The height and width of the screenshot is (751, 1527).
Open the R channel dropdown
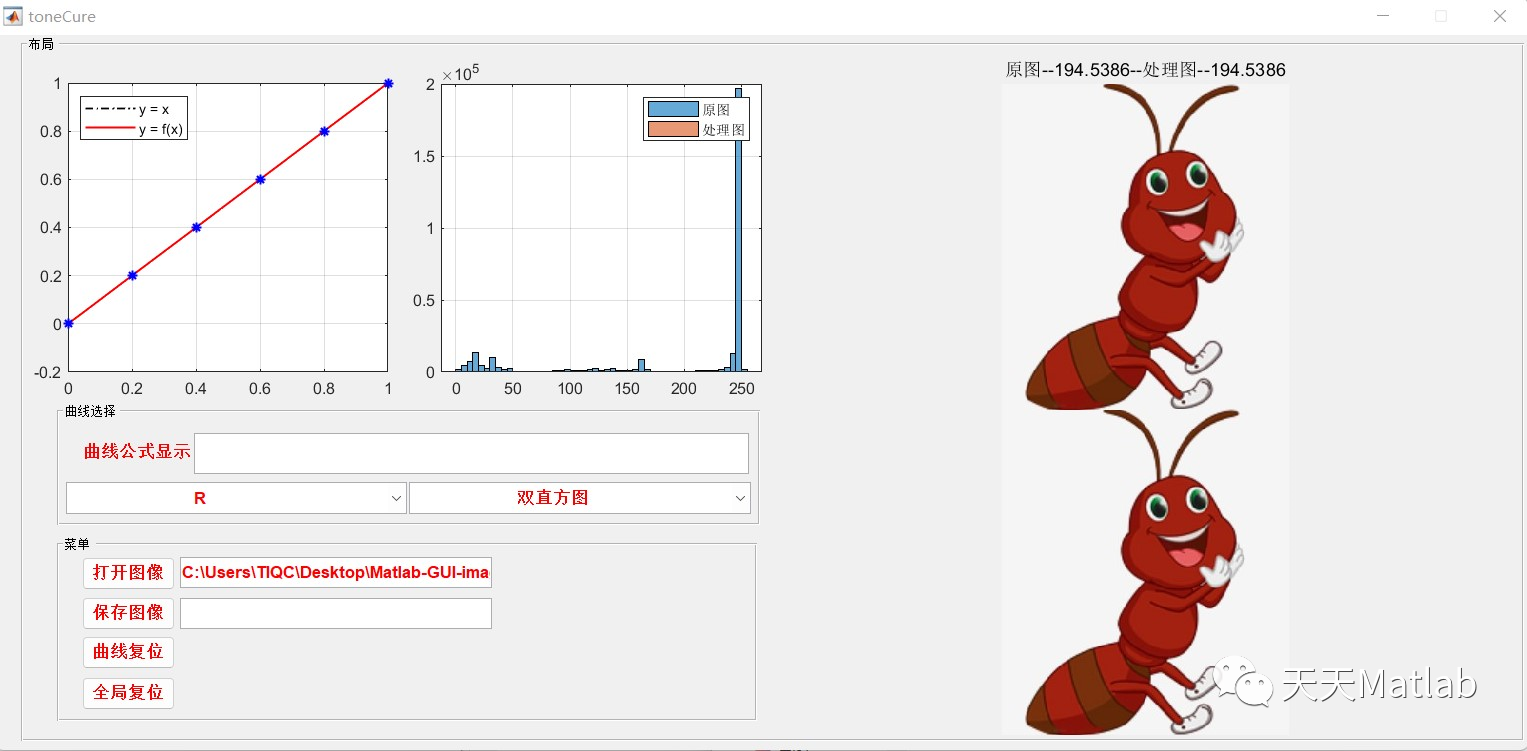click(236, 498)
